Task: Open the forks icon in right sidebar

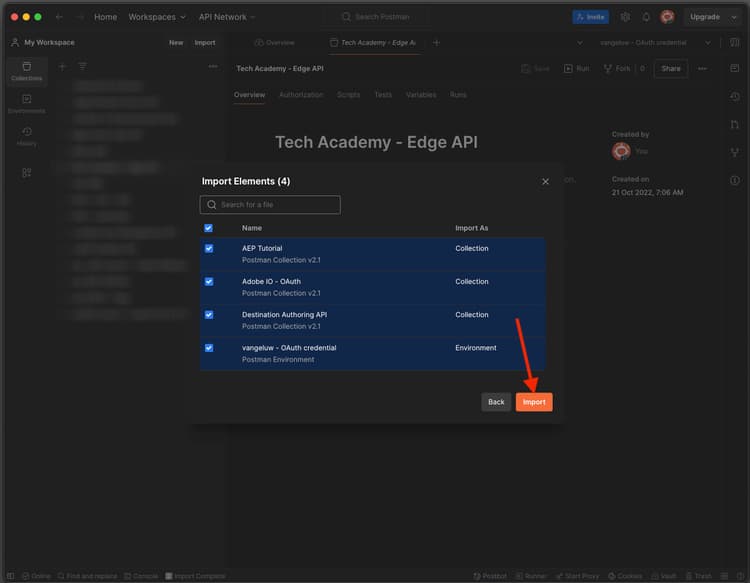Action: [x=735, y=152]
